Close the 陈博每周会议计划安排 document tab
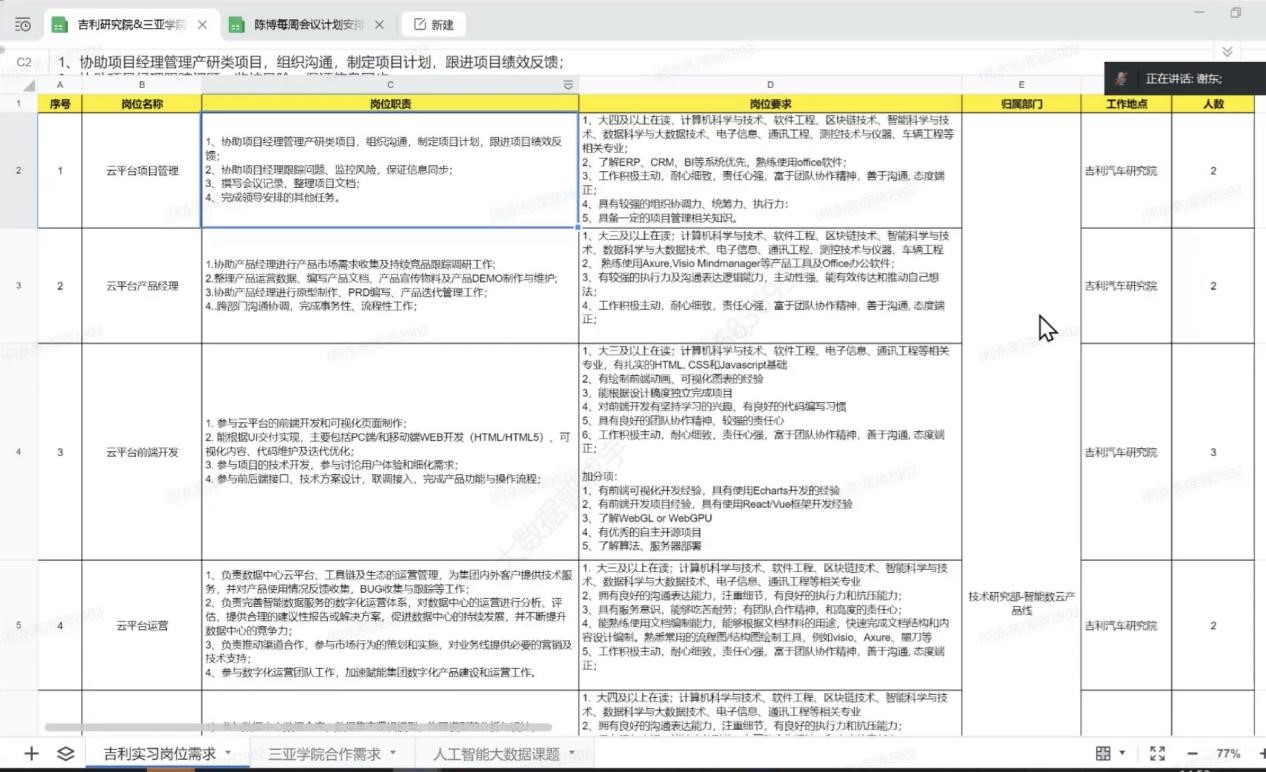Viewport: 1266px width, 772px height. [379, 24]
